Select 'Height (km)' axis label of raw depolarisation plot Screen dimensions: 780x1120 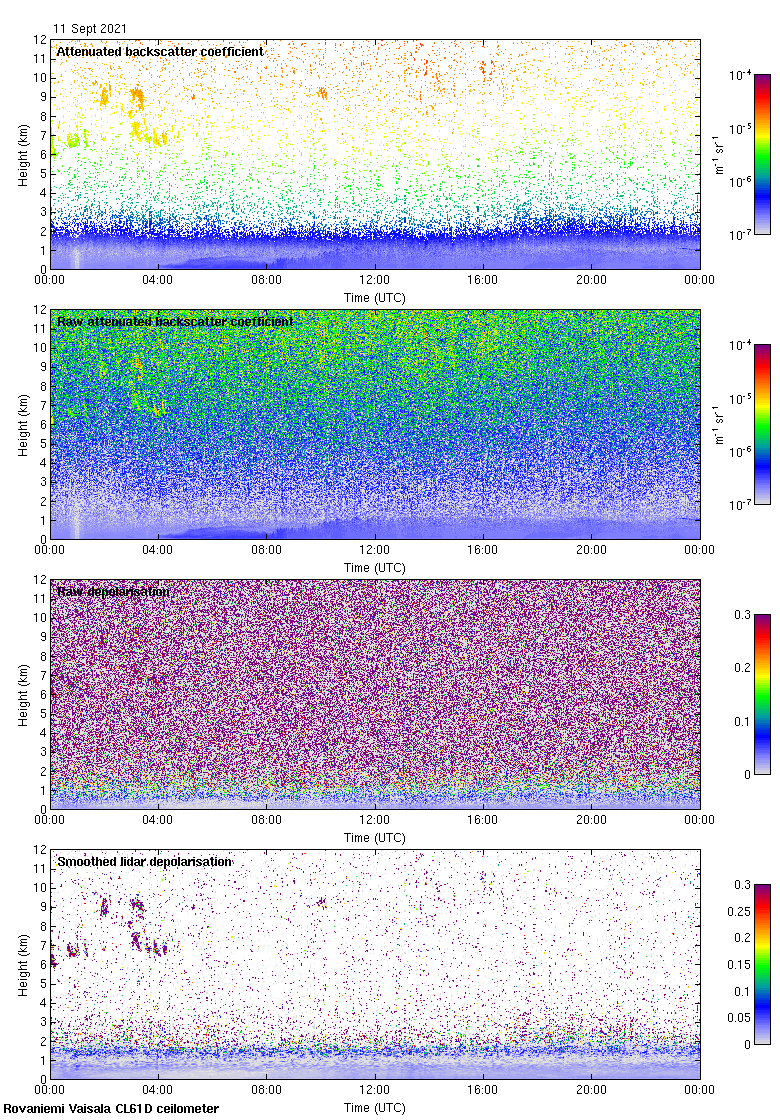tap(24, 693)
